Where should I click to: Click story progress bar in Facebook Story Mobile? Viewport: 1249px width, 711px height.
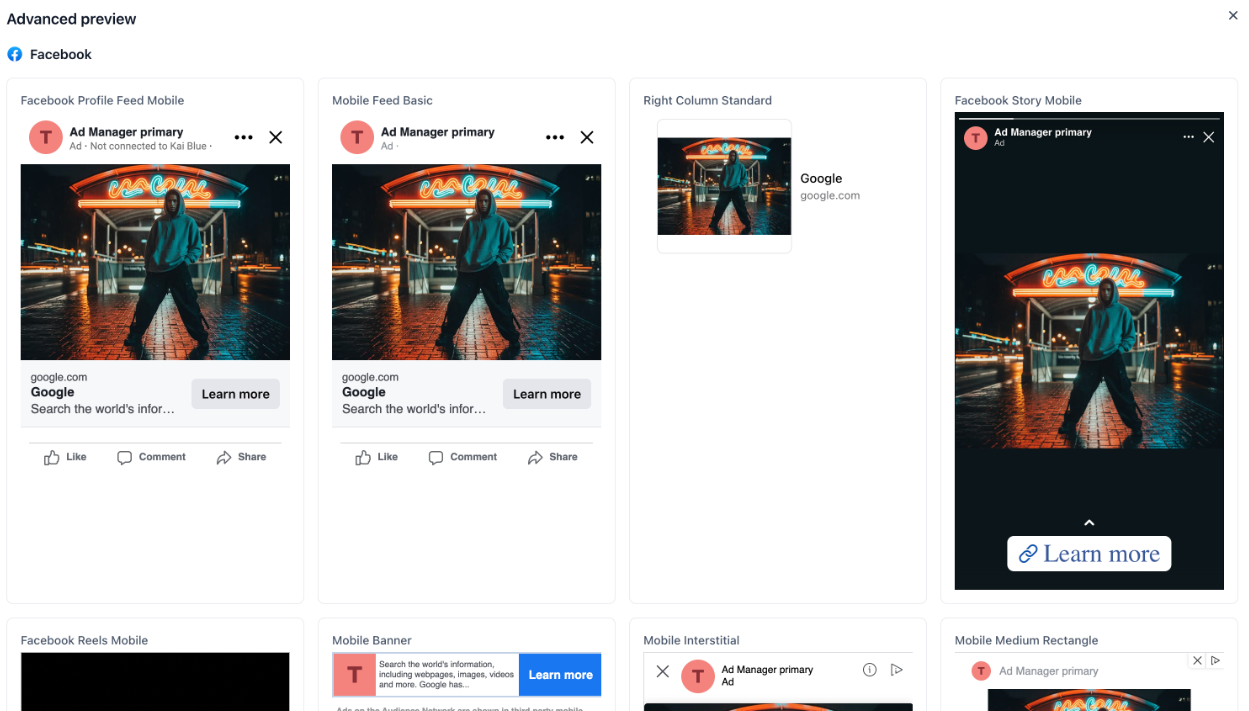point(1089,118)
